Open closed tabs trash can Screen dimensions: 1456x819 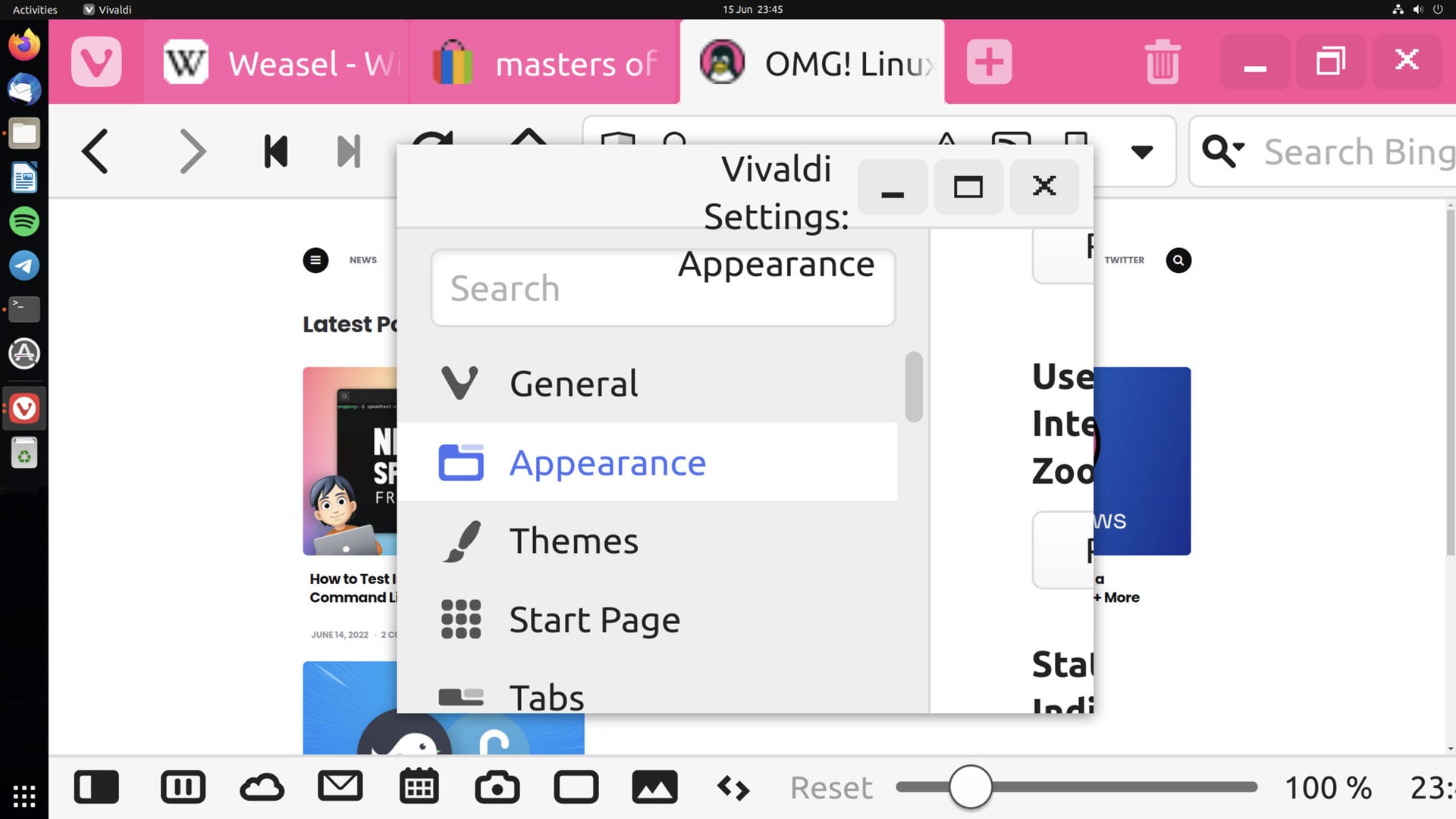coord(1162,61)
